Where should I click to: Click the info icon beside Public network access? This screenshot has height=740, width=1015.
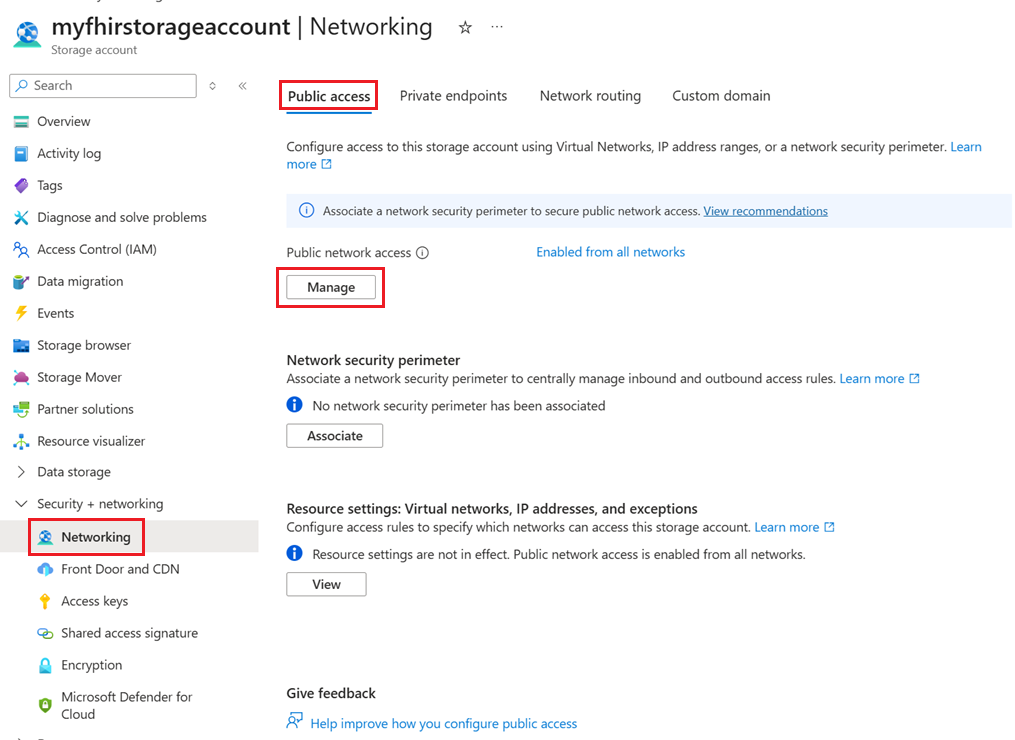[422, 252]
